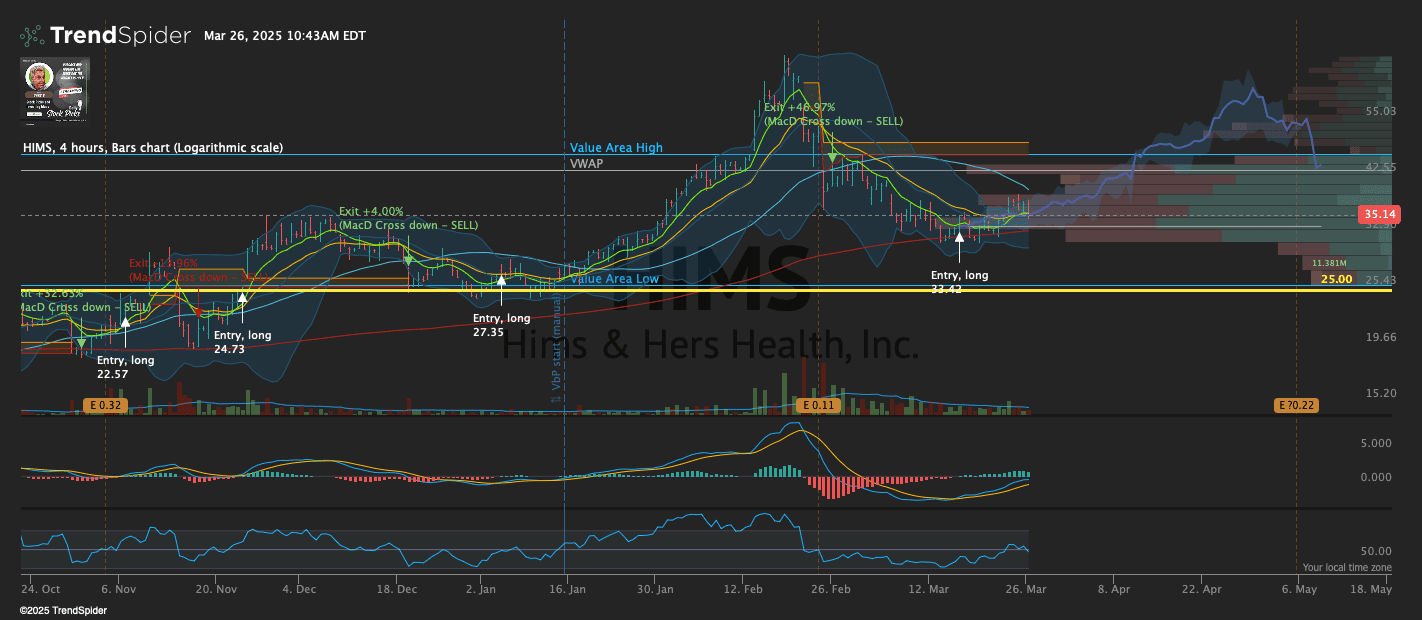Click the '30. Jan' date axis label
The image size is (1422, 620).
click(655, 591)
